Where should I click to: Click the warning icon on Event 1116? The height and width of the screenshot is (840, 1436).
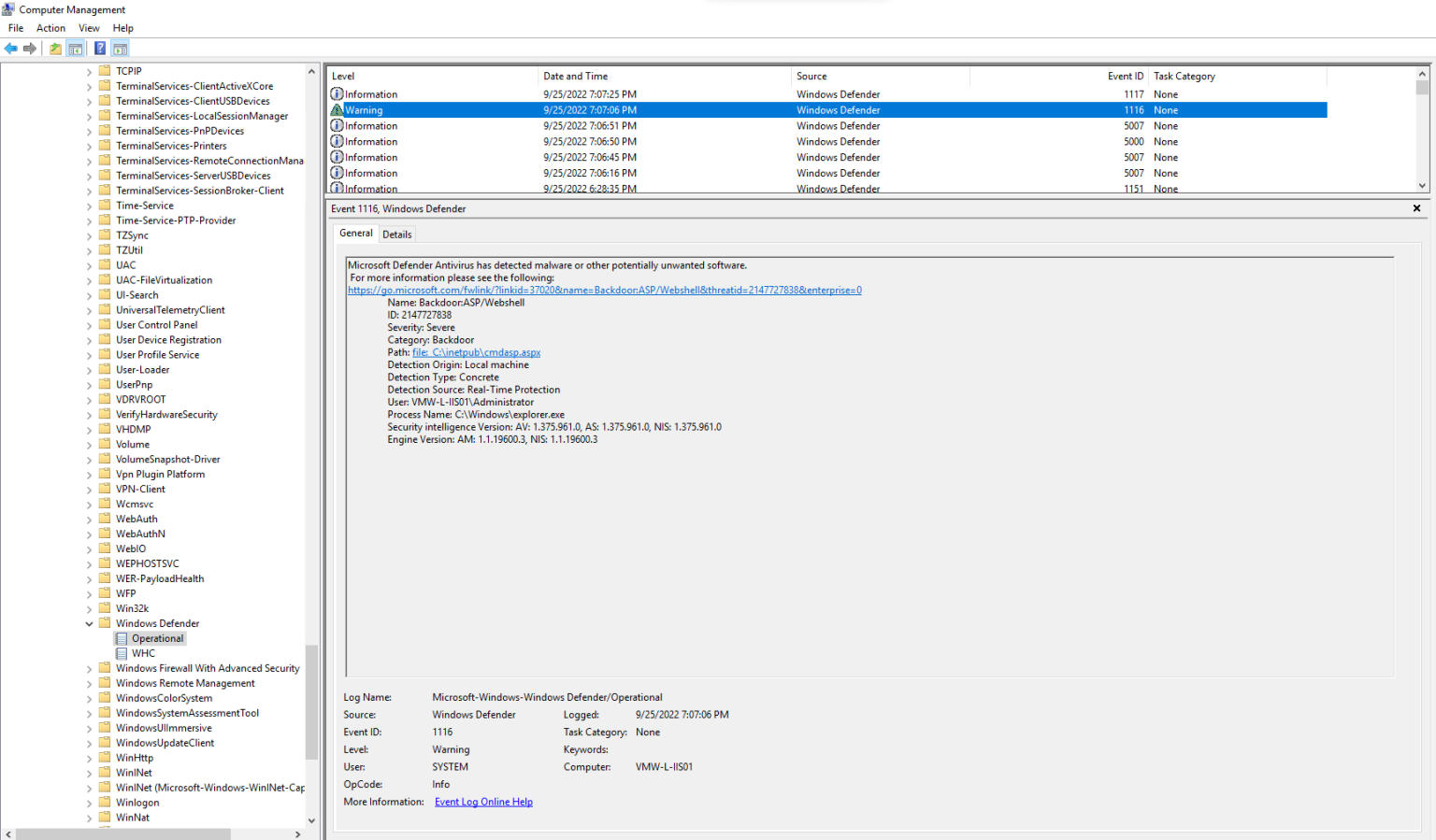coord(336,109)
